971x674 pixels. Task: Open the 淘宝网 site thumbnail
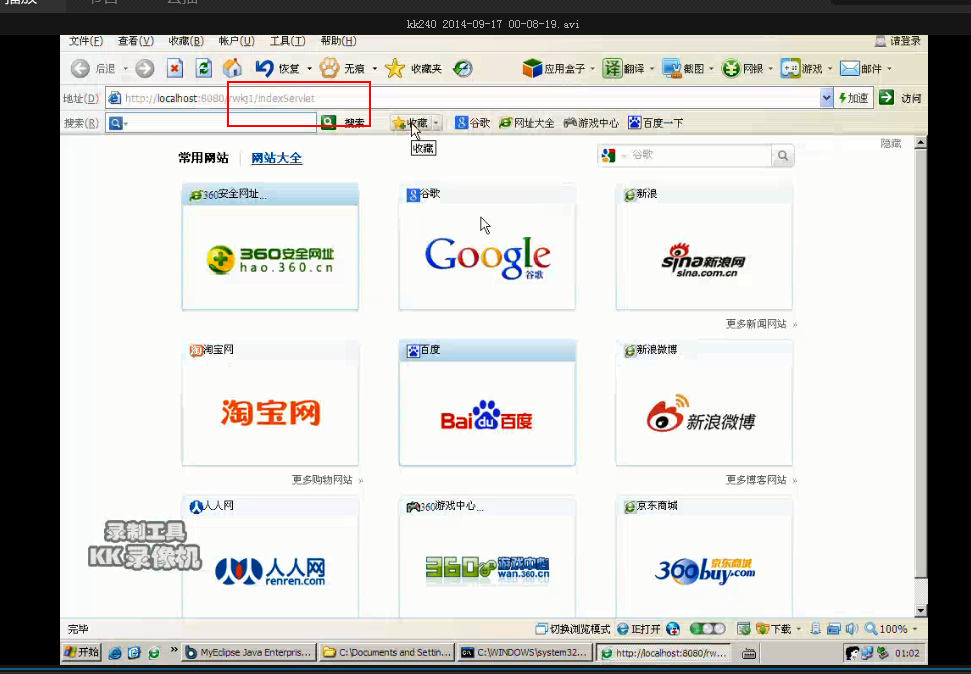pyautogui.click(x=270, y=402)
